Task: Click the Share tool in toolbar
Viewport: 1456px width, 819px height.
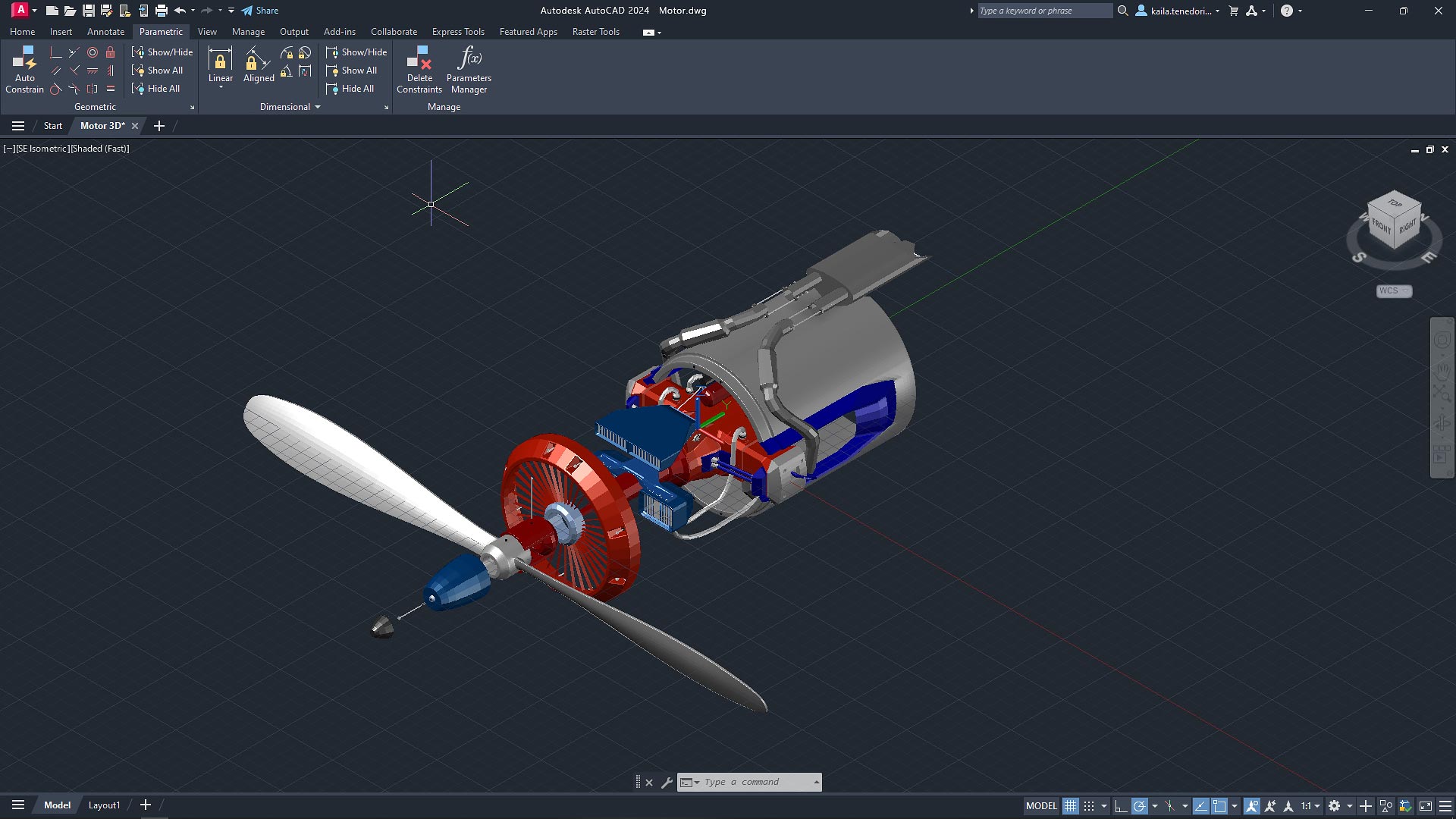Action: click(x=259, y=10)
